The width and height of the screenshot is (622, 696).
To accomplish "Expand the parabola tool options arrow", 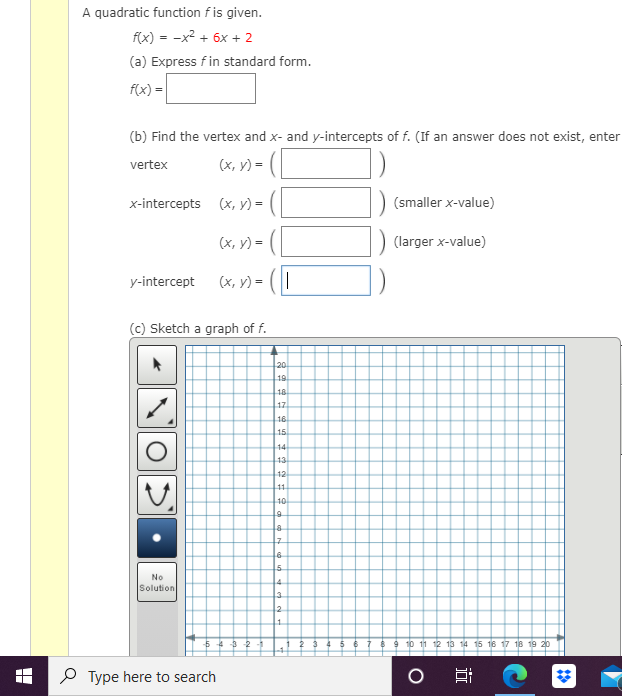I will coord(170,508).
